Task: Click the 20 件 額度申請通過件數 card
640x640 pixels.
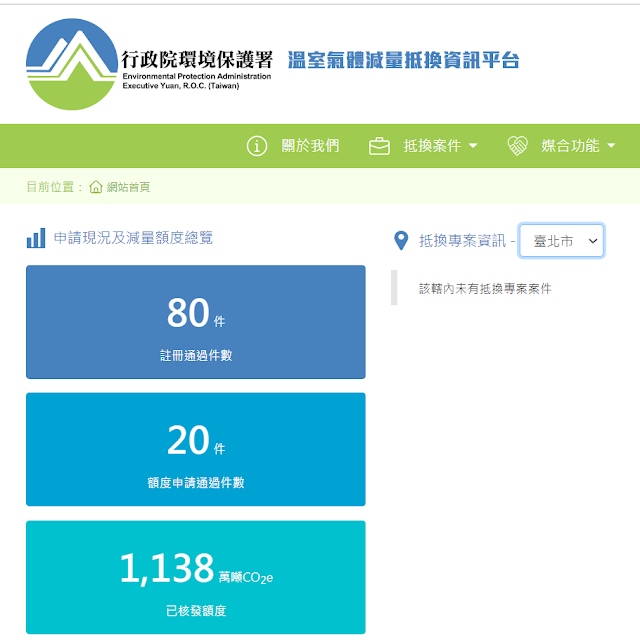Action: pyautogui.click(x=196, y=449)
